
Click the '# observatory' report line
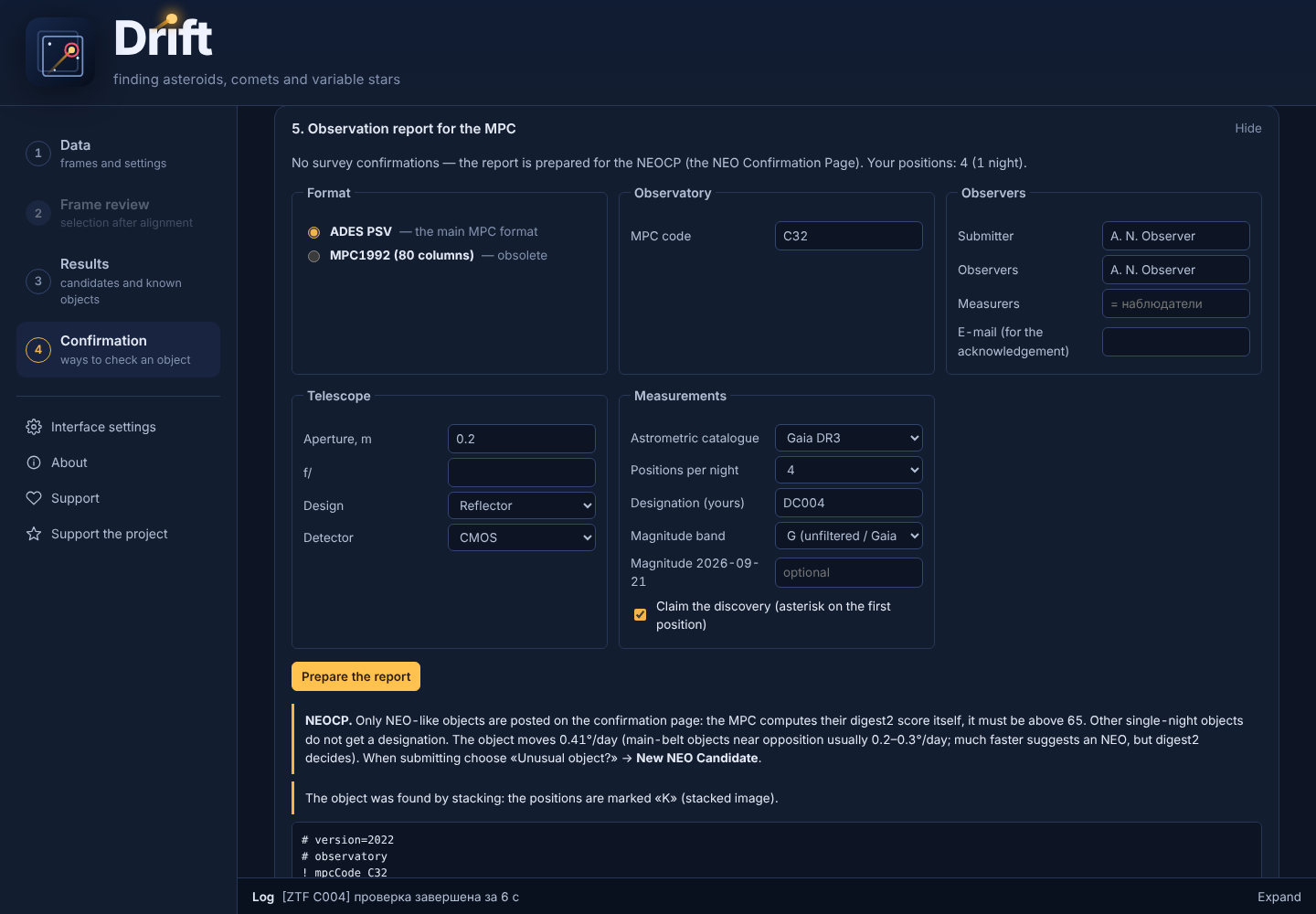[345, 856]
